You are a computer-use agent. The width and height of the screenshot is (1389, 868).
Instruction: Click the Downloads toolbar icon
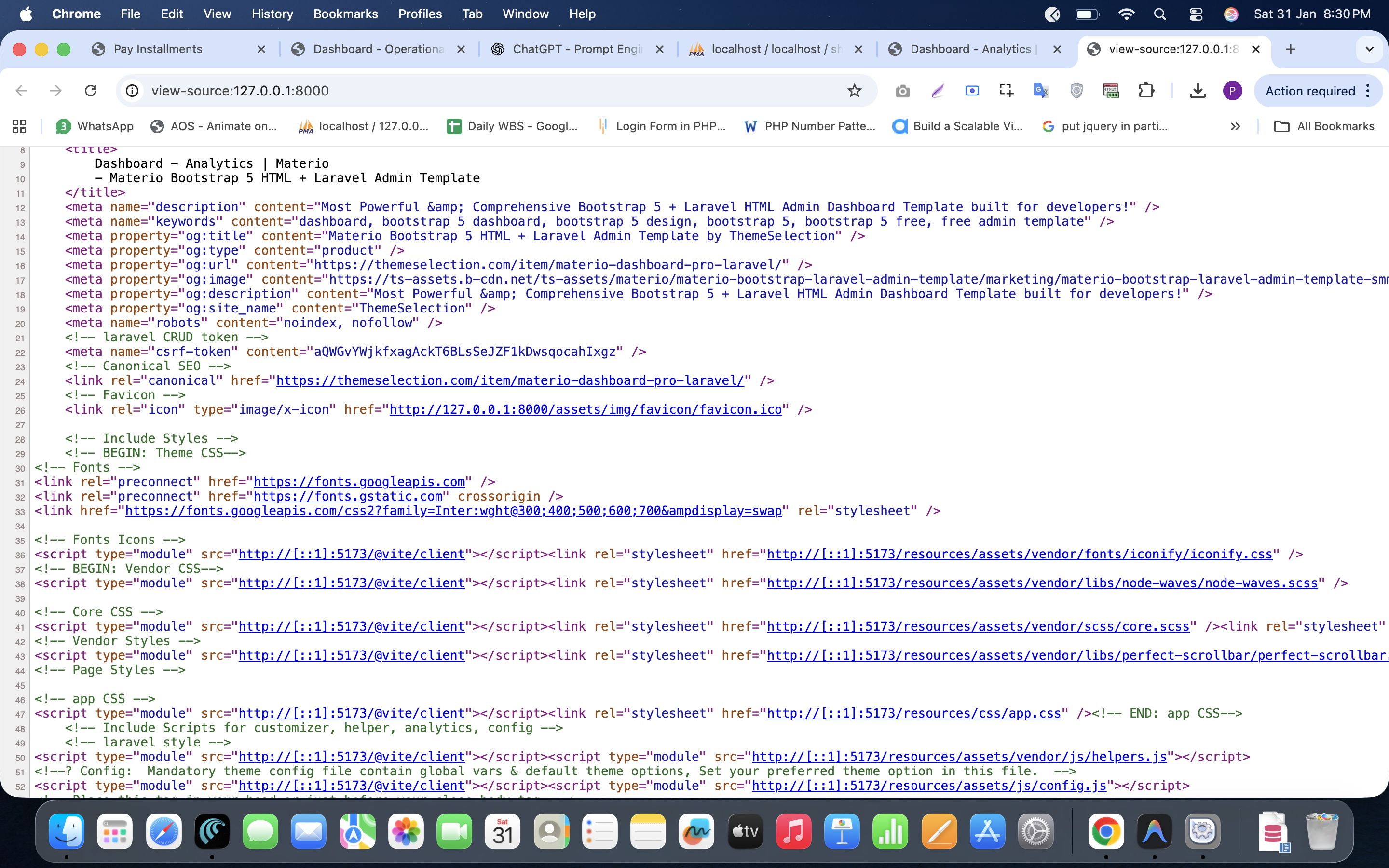tap(1198, 91)
